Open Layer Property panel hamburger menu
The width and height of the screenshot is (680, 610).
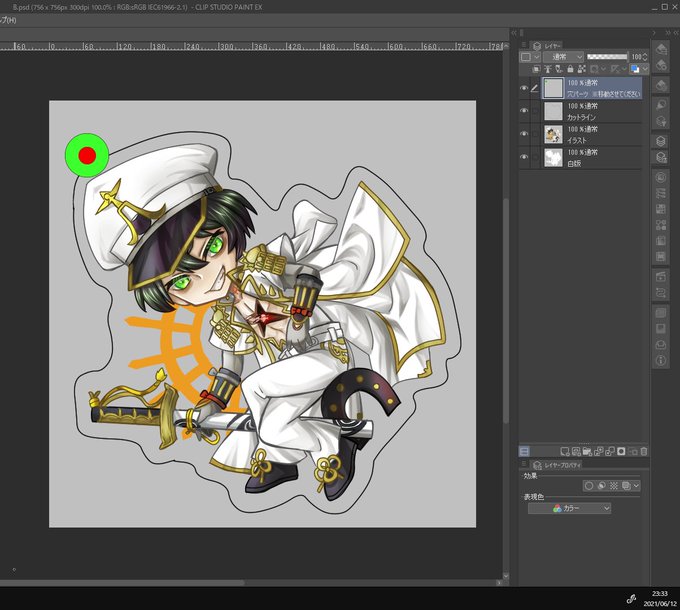524,464
